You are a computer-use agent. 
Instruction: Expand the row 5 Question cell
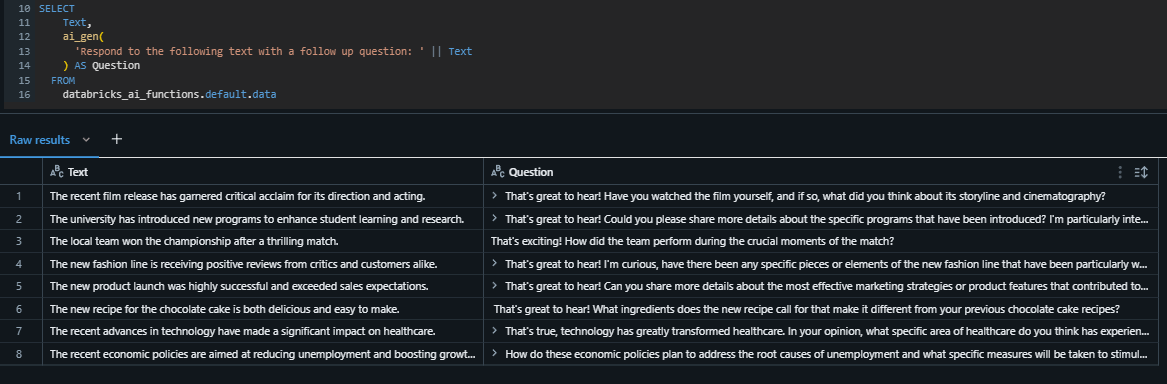(495, 287)
